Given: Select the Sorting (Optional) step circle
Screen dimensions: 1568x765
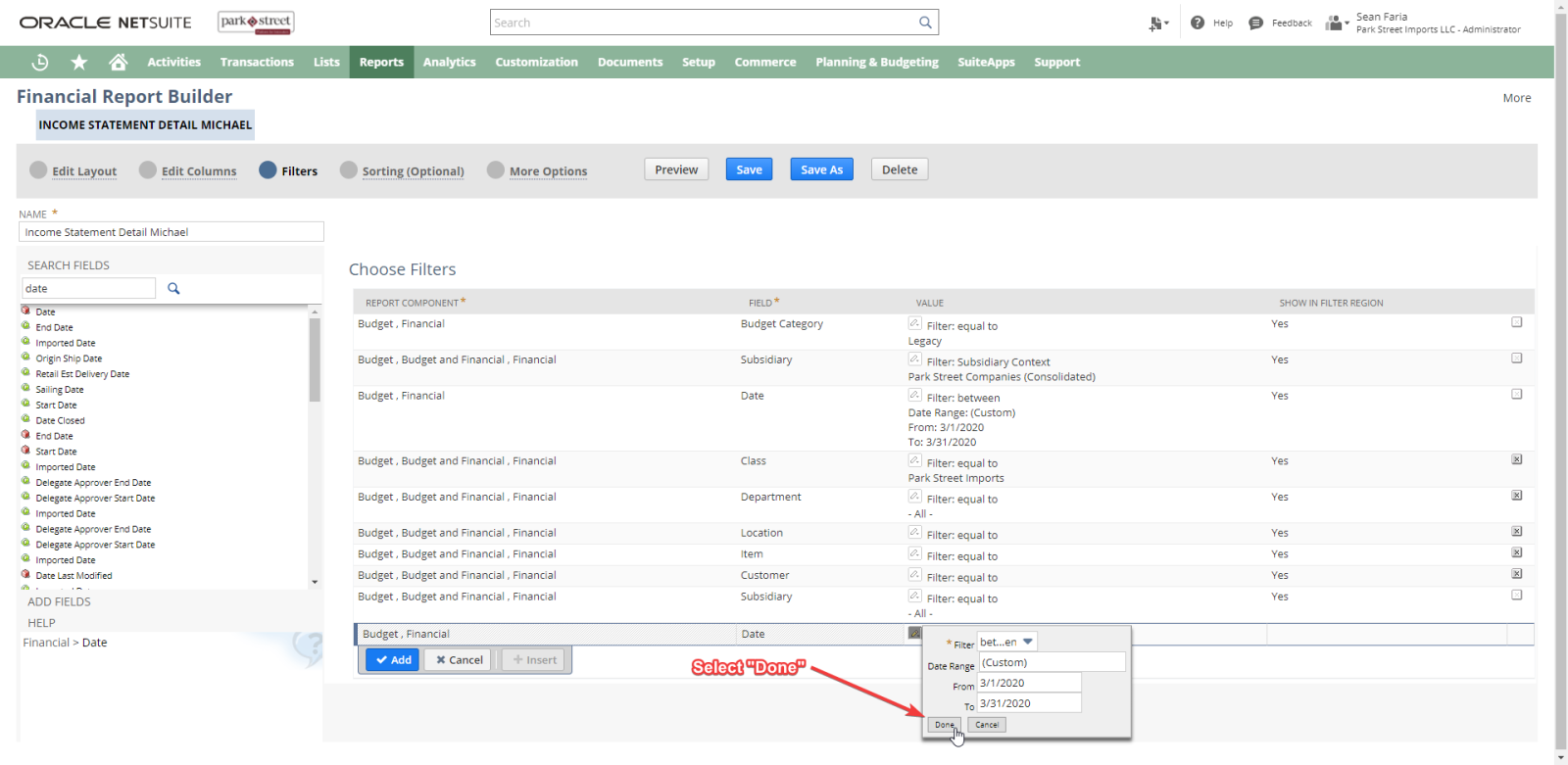Looking at the screenshot, I should click(x=349, y=169).
